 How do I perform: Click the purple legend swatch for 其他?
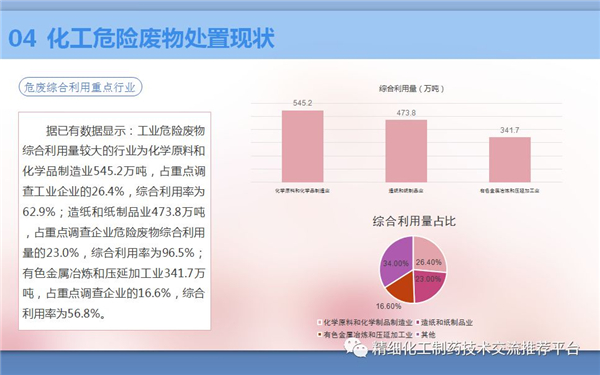point(418,334)
